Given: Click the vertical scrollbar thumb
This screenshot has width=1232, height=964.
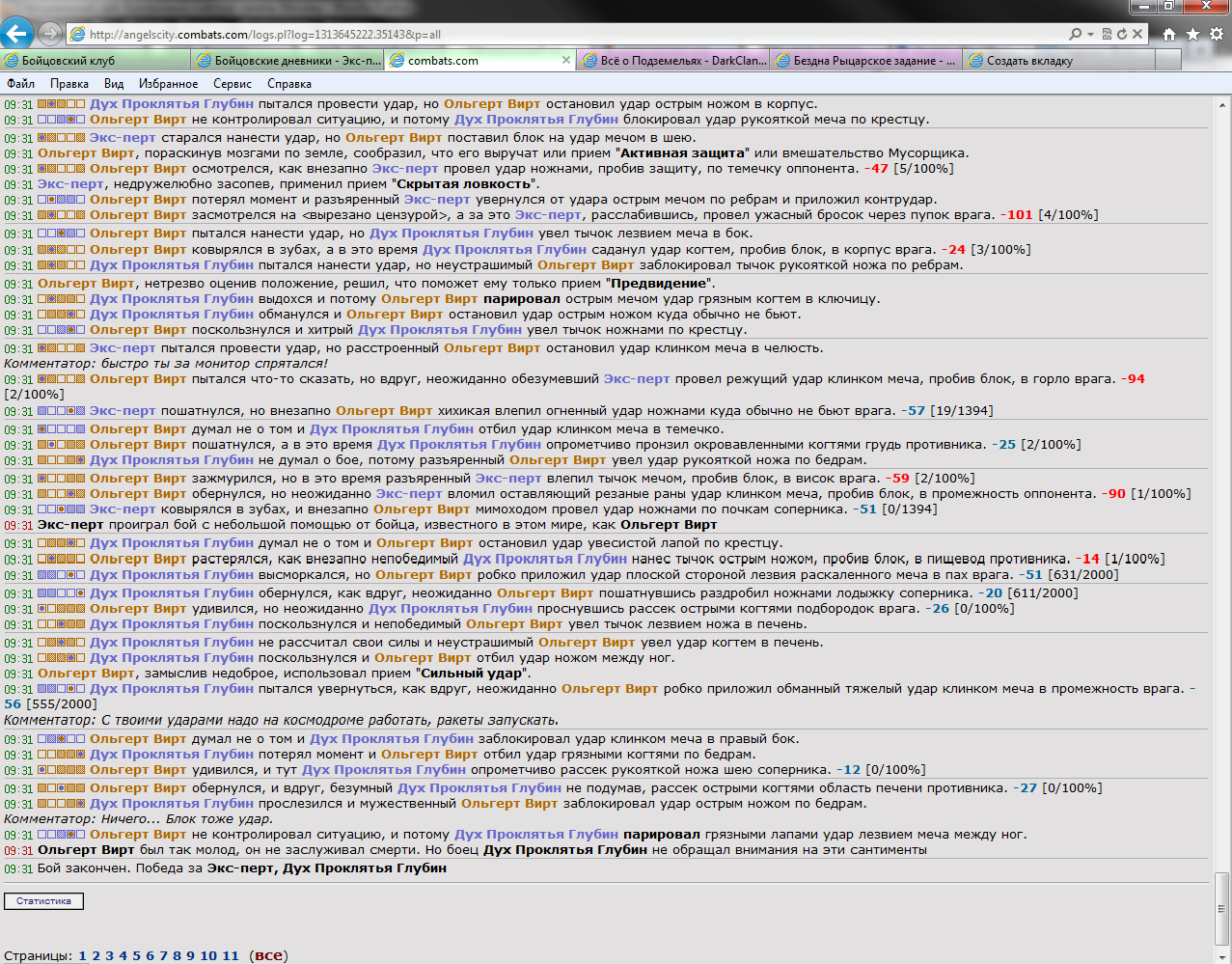Looking at the screenshot, I should coord(1222,907).
